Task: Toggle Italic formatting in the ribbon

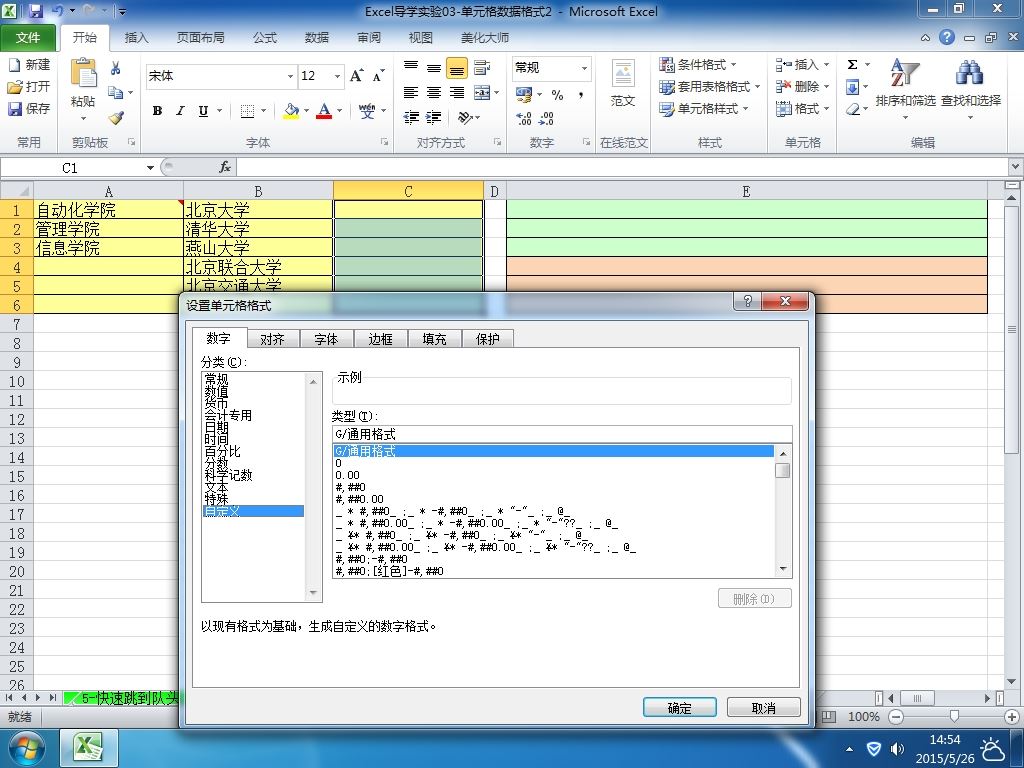Action: pos(180,111)
